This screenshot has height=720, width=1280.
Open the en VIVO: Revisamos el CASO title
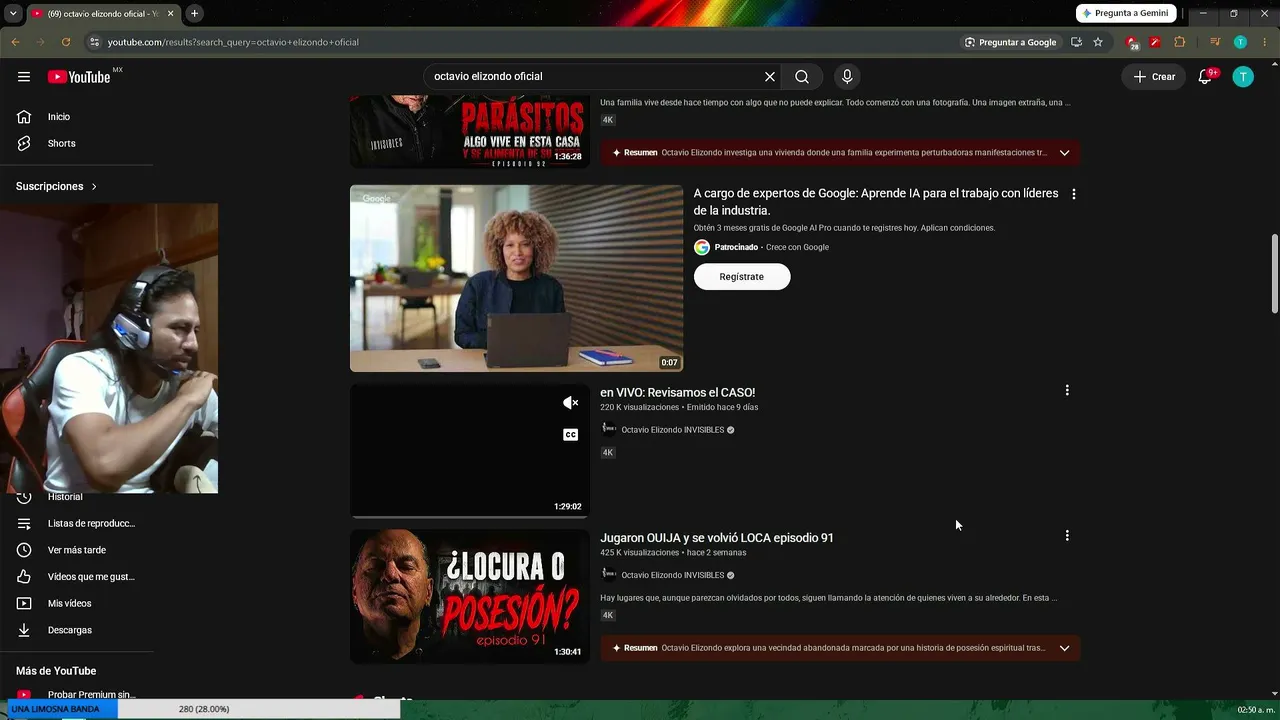point(677,393)
